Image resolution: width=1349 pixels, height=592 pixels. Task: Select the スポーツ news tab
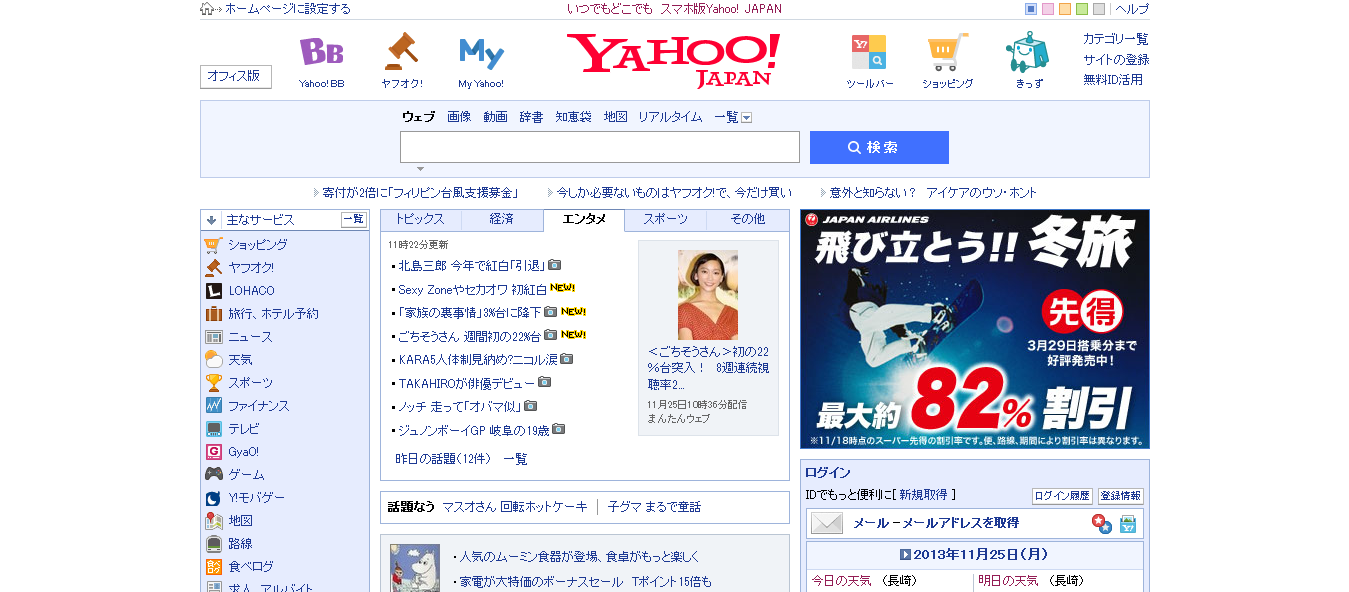665,220
